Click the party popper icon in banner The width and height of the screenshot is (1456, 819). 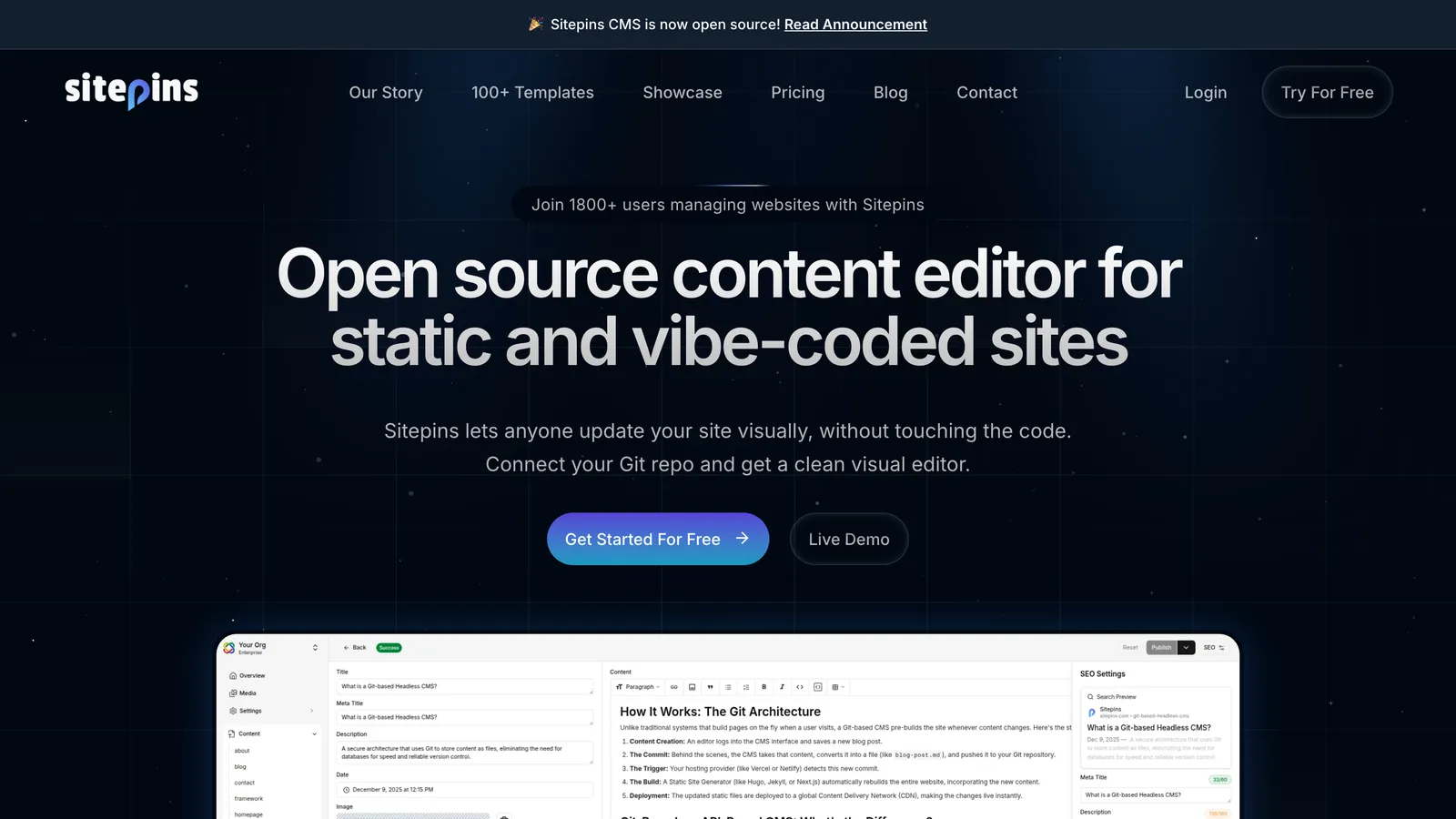point(536,25)
